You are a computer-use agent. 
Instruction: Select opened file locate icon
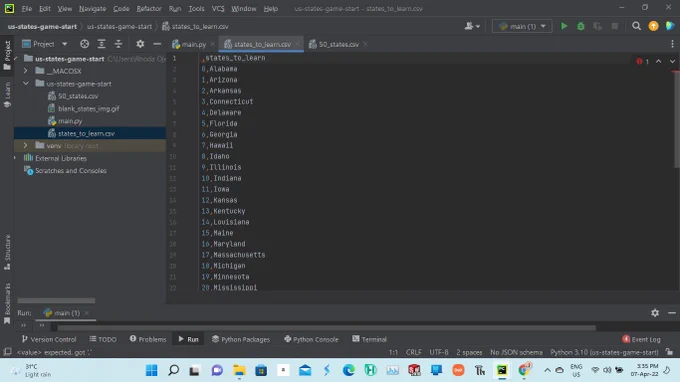(85, 44)
